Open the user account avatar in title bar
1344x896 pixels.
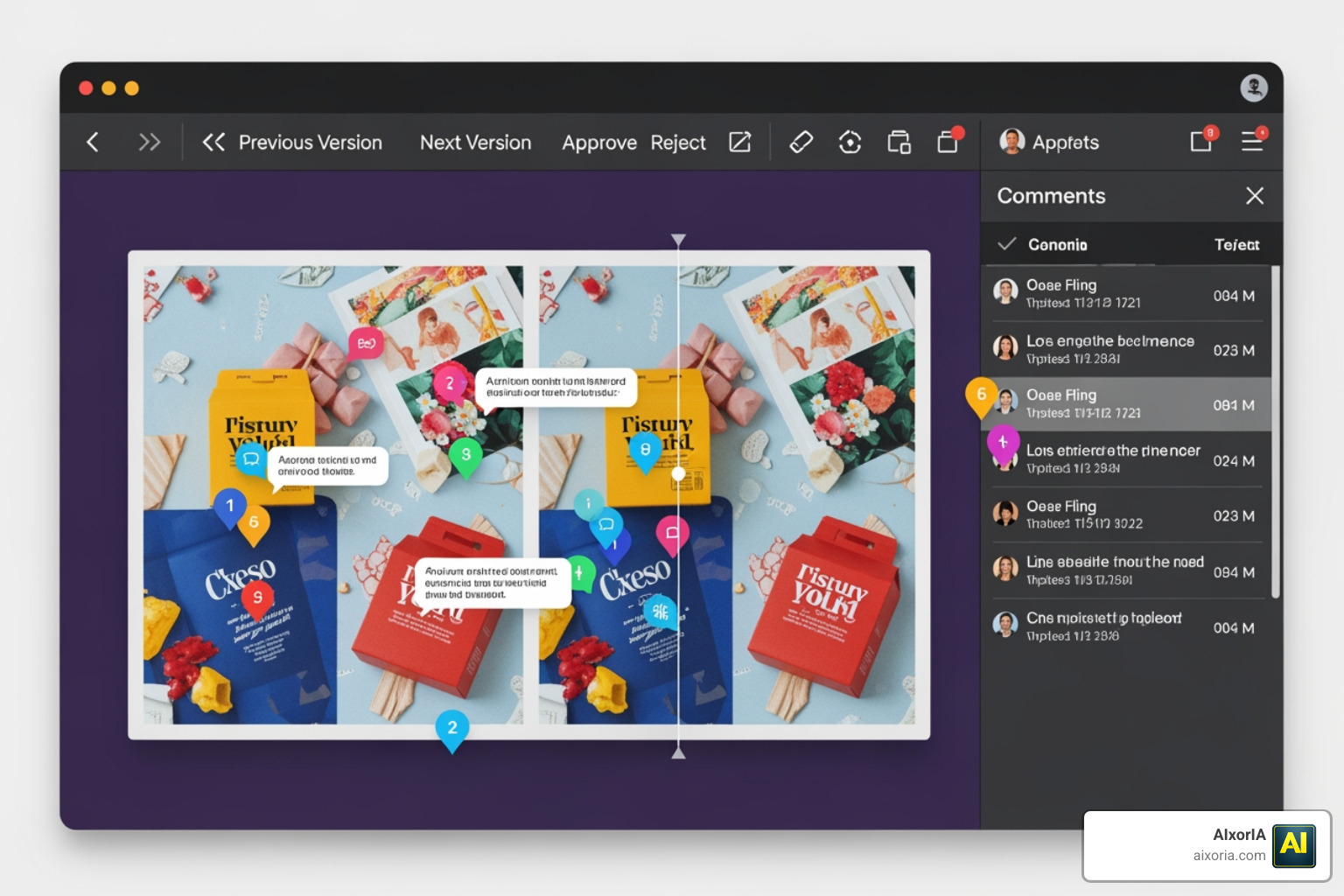[1254, 87]
